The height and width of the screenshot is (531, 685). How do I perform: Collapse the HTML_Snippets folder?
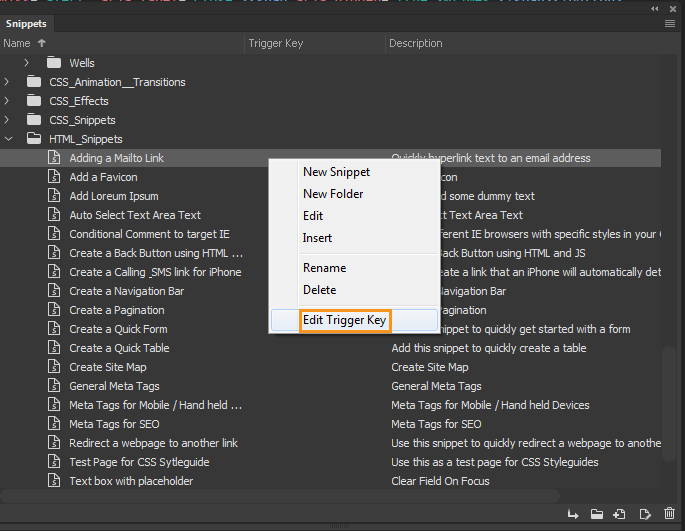[8, 139]
